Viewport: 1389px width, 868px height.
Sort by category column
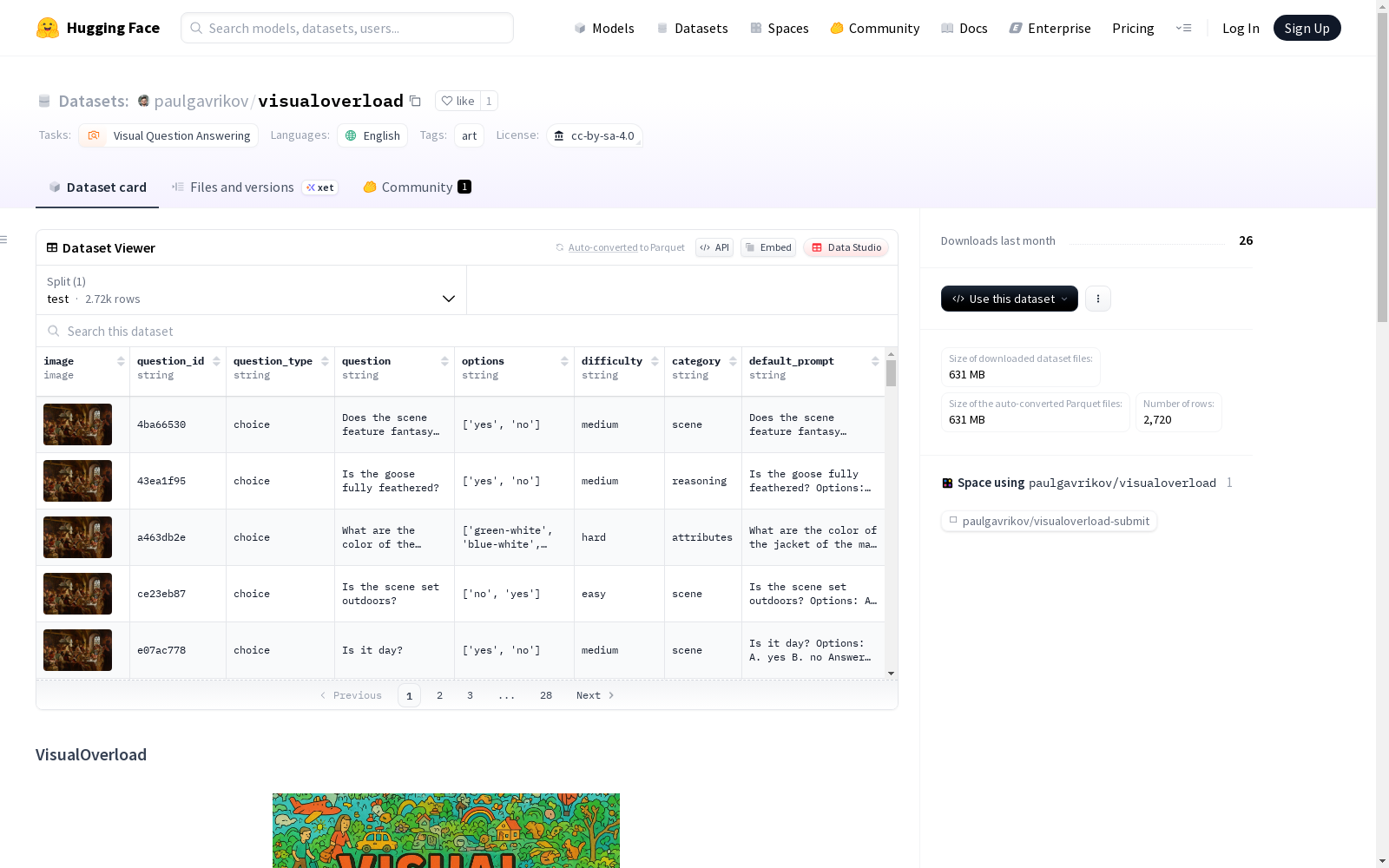coord(733,361)
